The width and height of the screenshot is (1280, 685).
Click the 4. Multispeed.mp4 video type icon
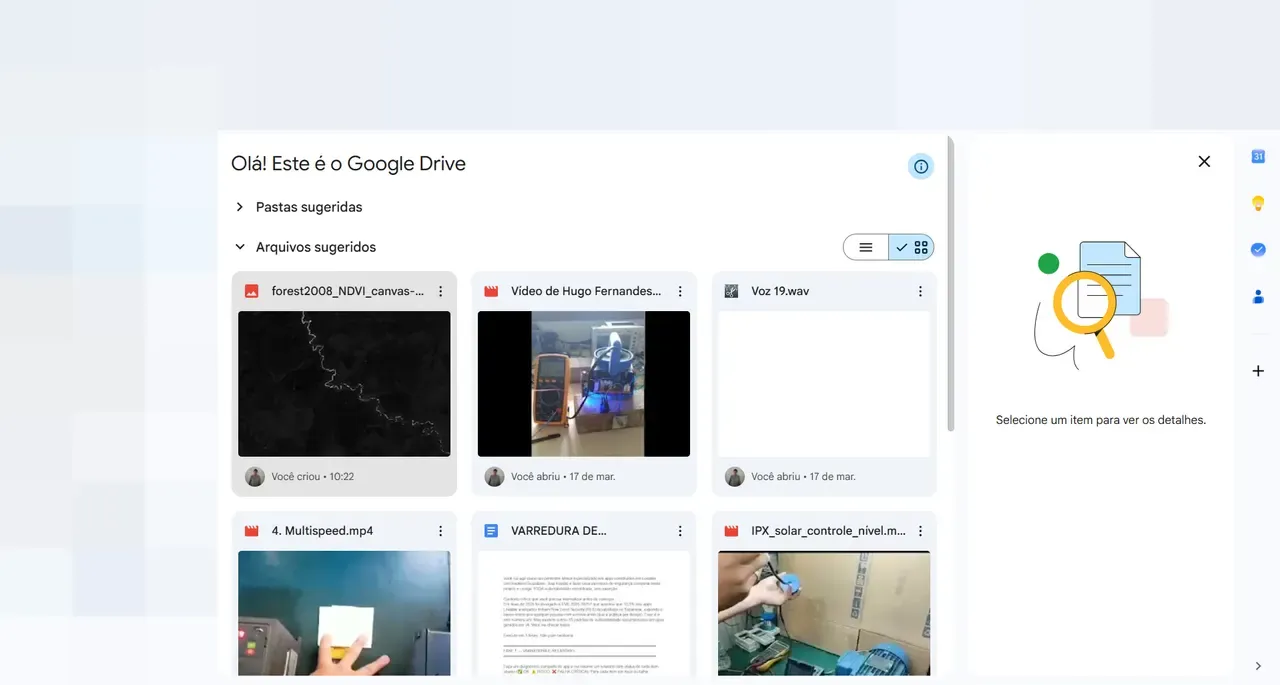(x=252, y=531)
